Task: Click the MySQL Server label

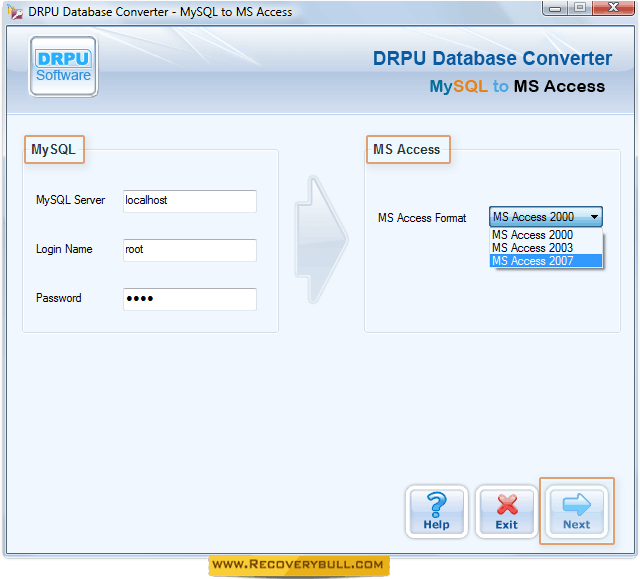Action: (x=71, y=200)
